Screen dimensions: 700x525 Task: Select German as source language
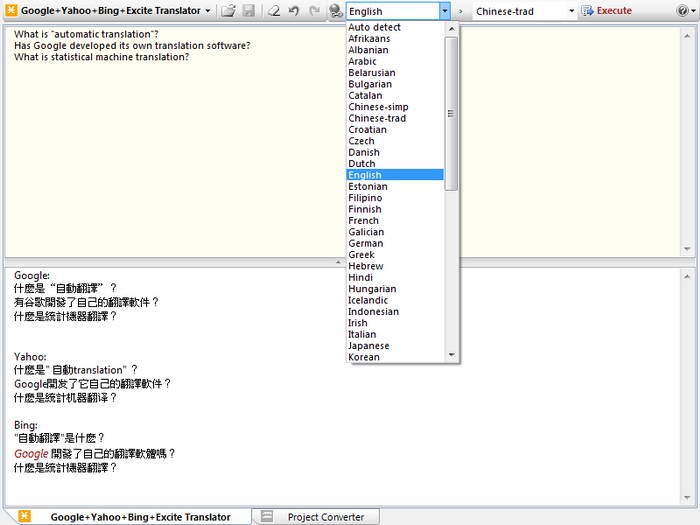395,243
